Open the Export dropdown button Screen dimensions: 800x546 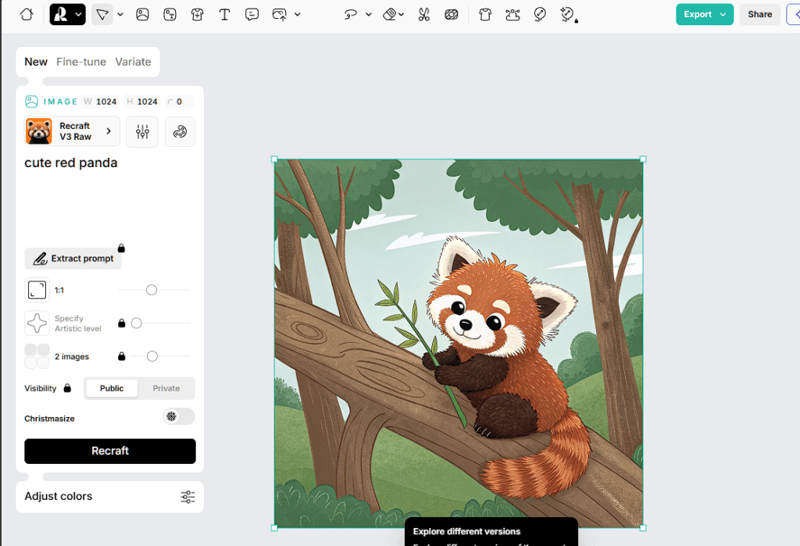click(705, 14)
